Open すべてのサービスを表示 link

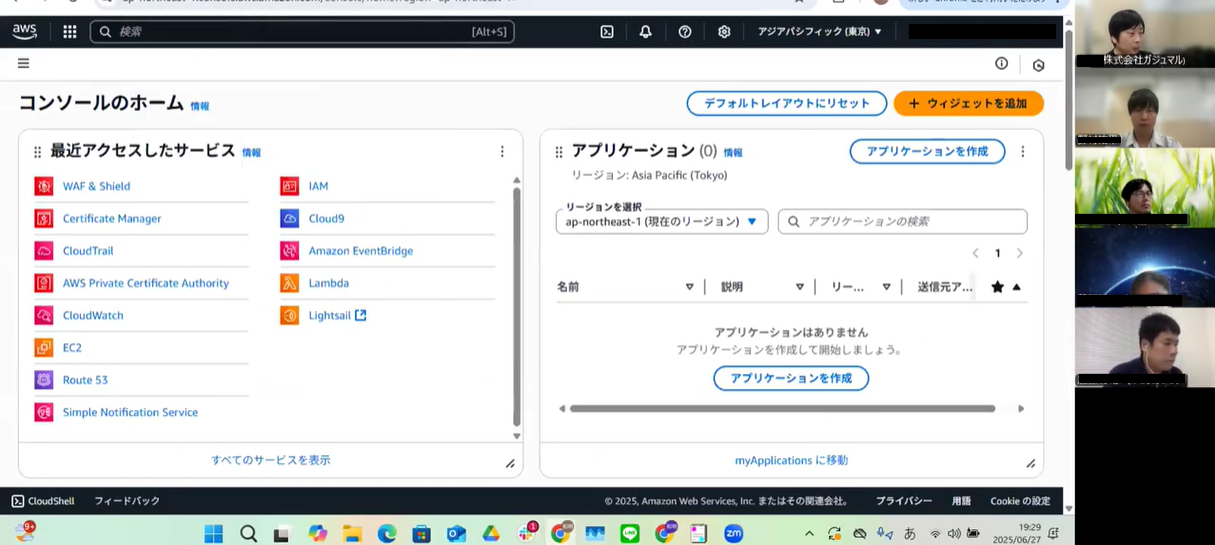[x=271, y=460]
